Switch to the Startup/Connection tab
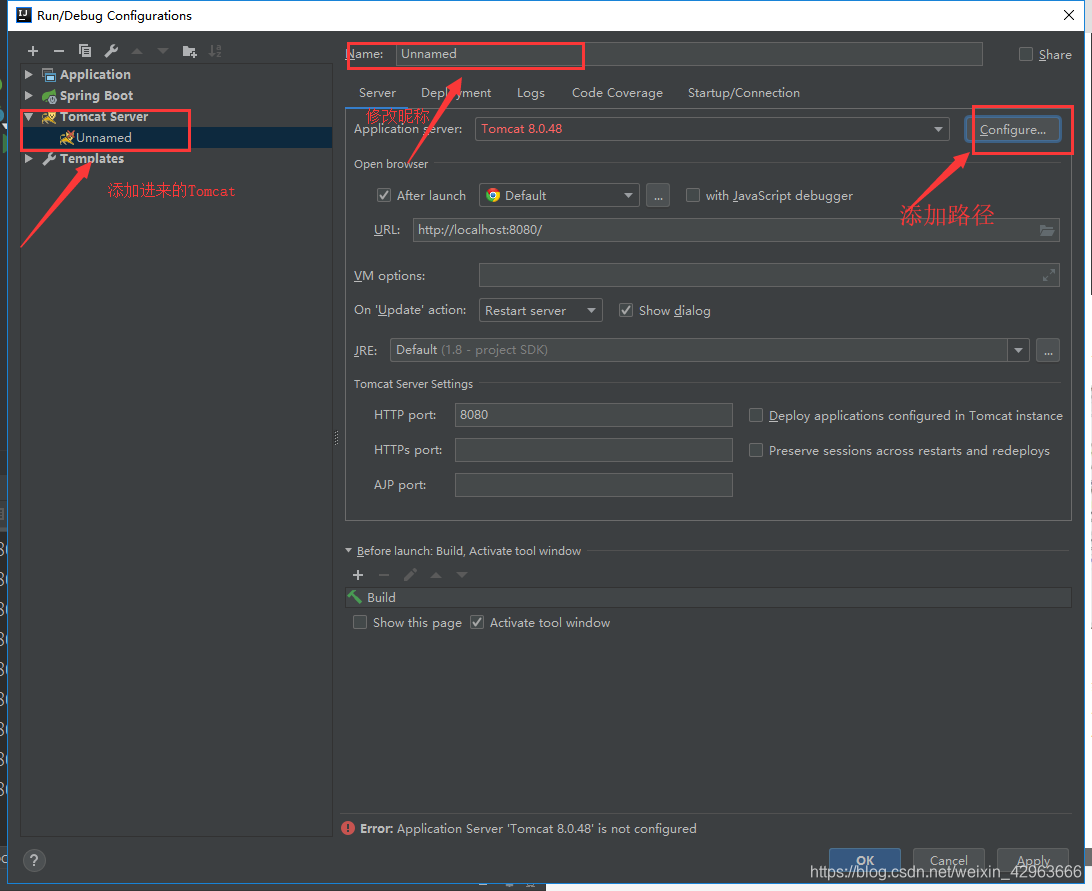The image size is (1092, 891). pyautogui.click(x=744, y=93)
